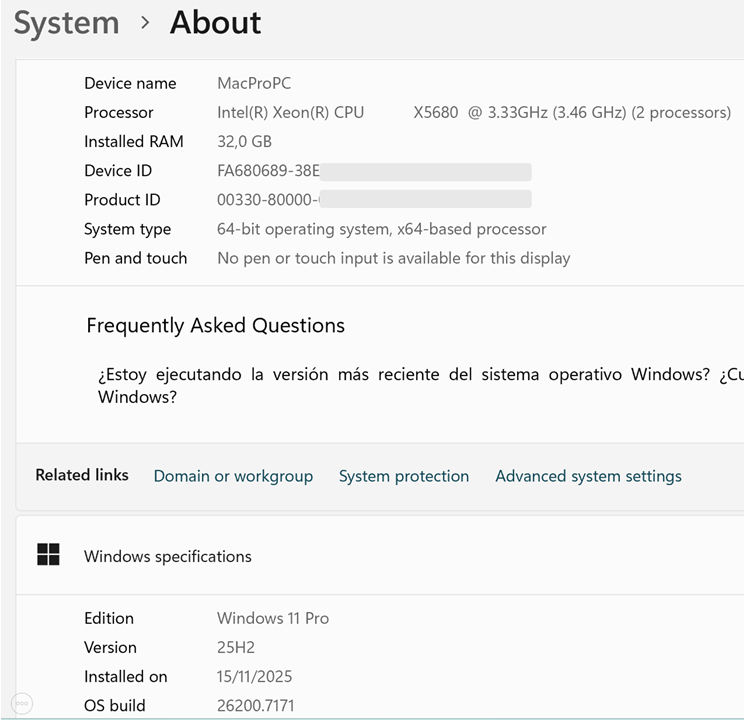The width and height of the screenshot is (744, 720).
Task: Click the Intel Xeon processor description
Action: [x=473, y=112]
